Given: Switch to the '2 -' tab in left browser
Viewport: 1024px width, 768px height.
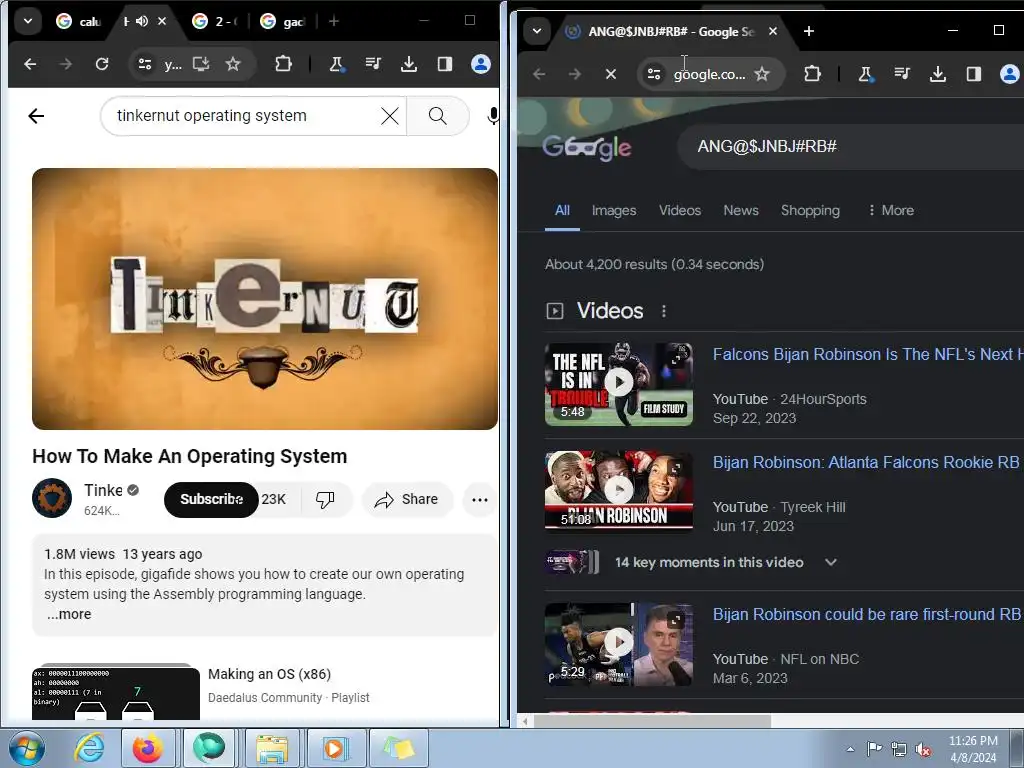Looking at the screenshot, I should point(214,22).
